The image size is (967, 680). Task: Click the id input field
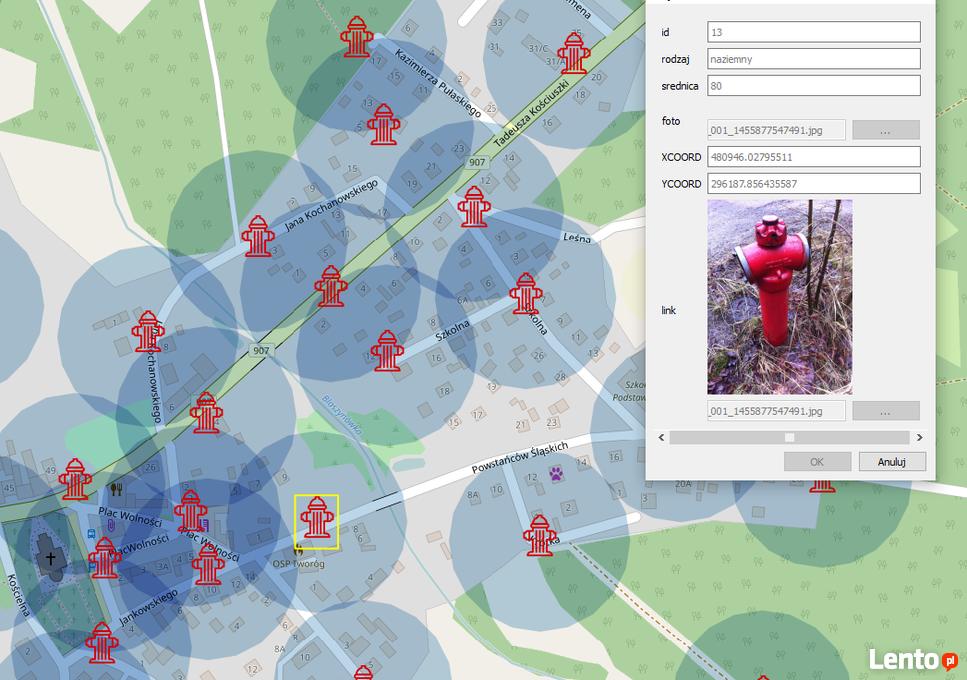click(814, 32)
